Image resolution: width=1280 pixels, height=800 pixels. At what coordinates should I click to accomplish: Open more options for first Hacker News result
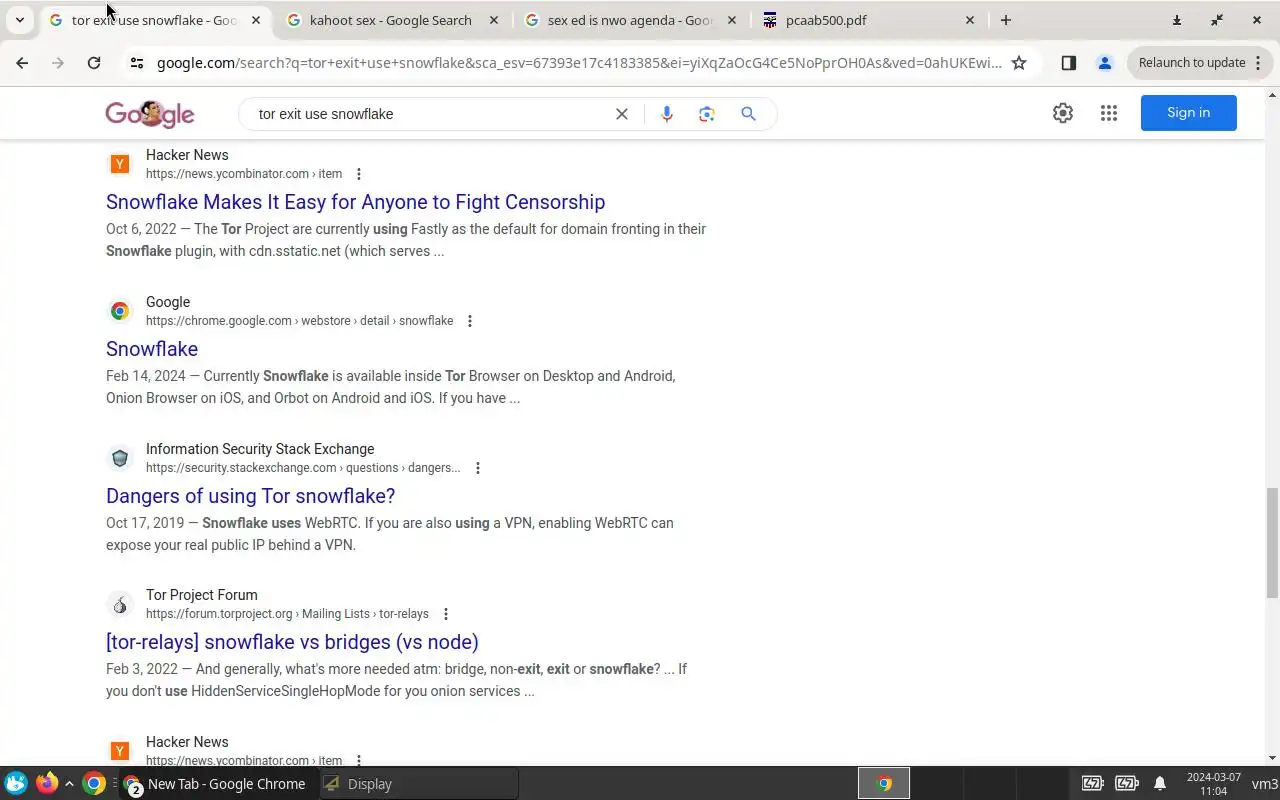pyautogui.click(x=359, y=174)
